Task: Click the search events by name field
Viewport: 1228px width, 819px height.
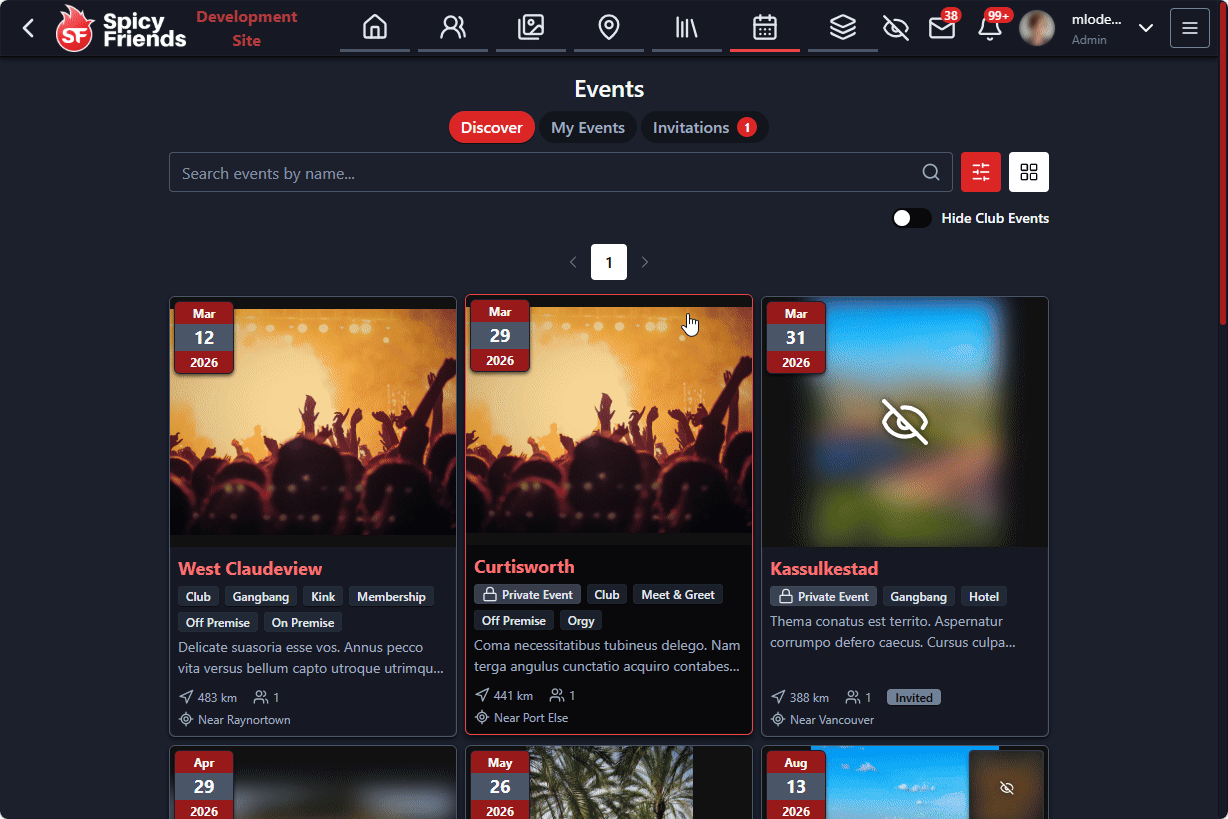Action: tap(545, 173)
